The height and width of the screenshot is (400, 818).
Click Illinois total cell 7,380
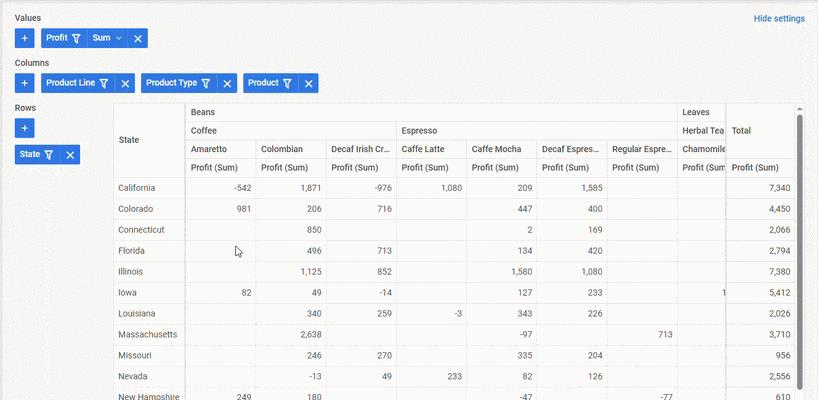pyautogui.click(x=760, y=272)
